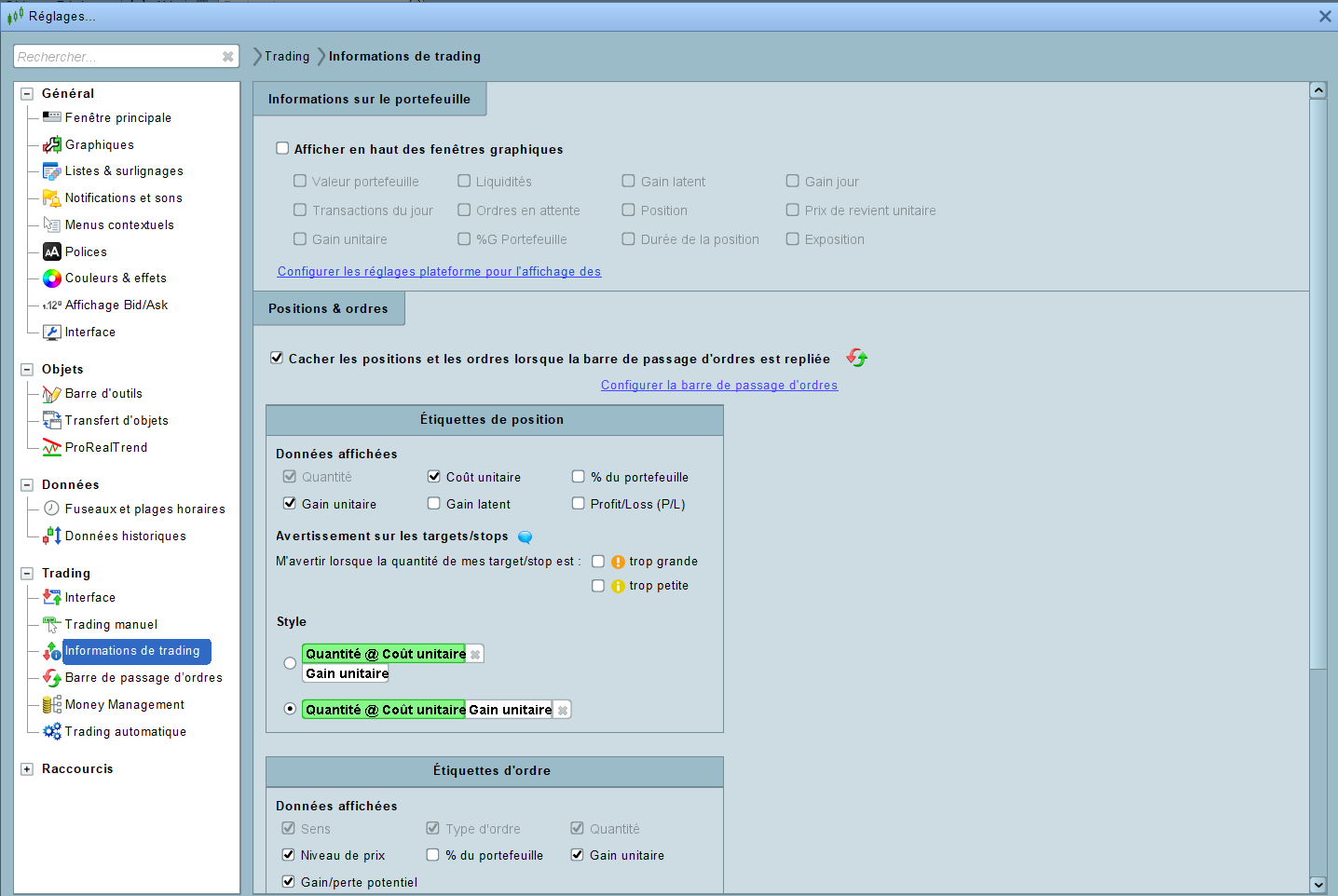
Task: Collapse the Objets tree section
Action: tap(27, 369)
